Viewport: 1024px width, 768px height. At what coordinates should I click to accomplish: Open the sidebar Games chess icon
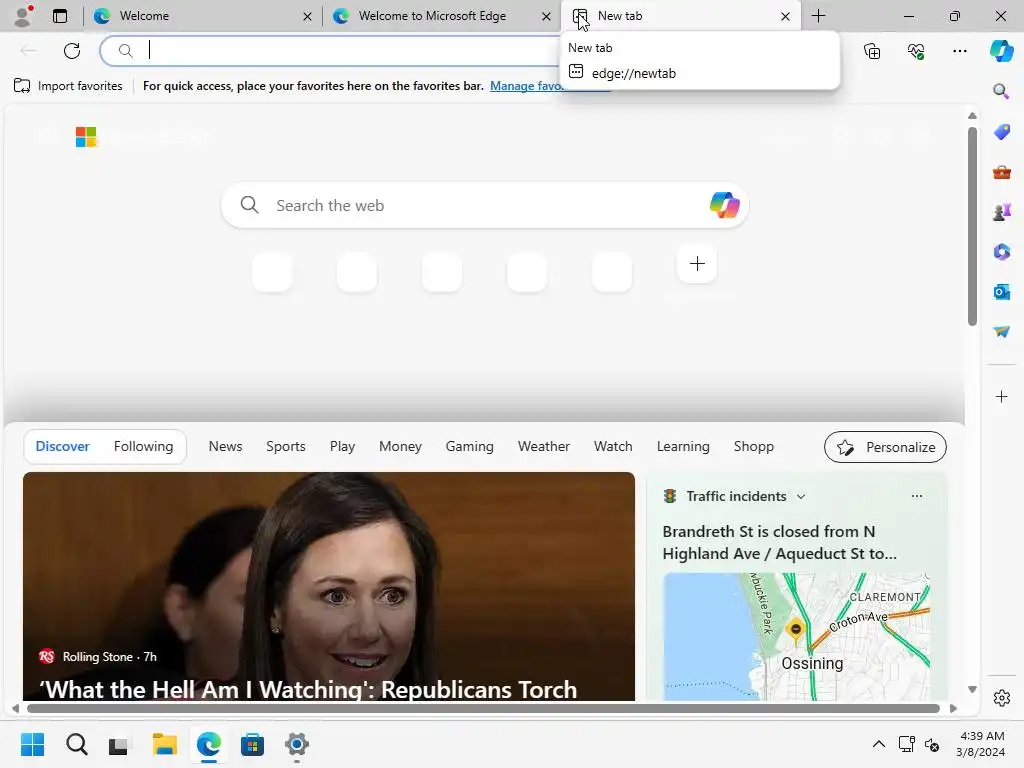click(1001, 212)
